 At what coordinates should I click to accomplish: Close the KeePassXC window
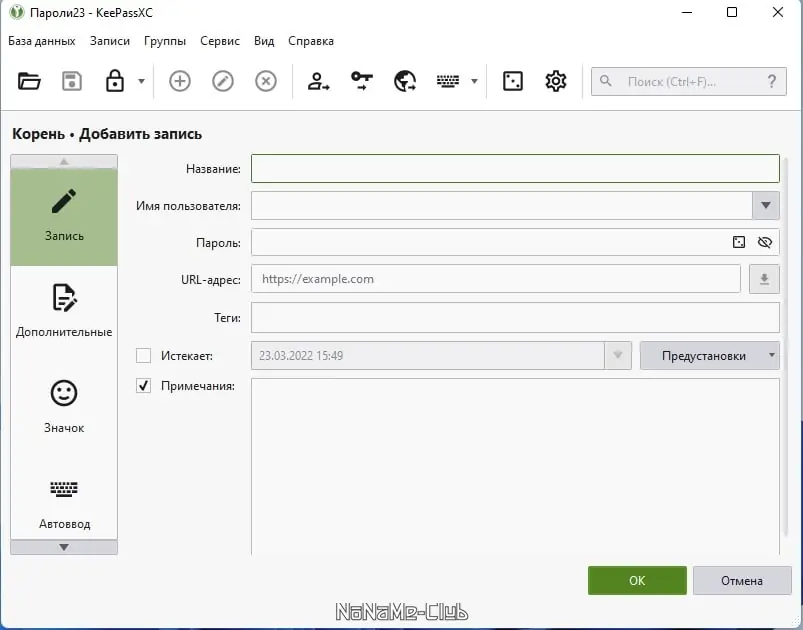coord(777,12)
